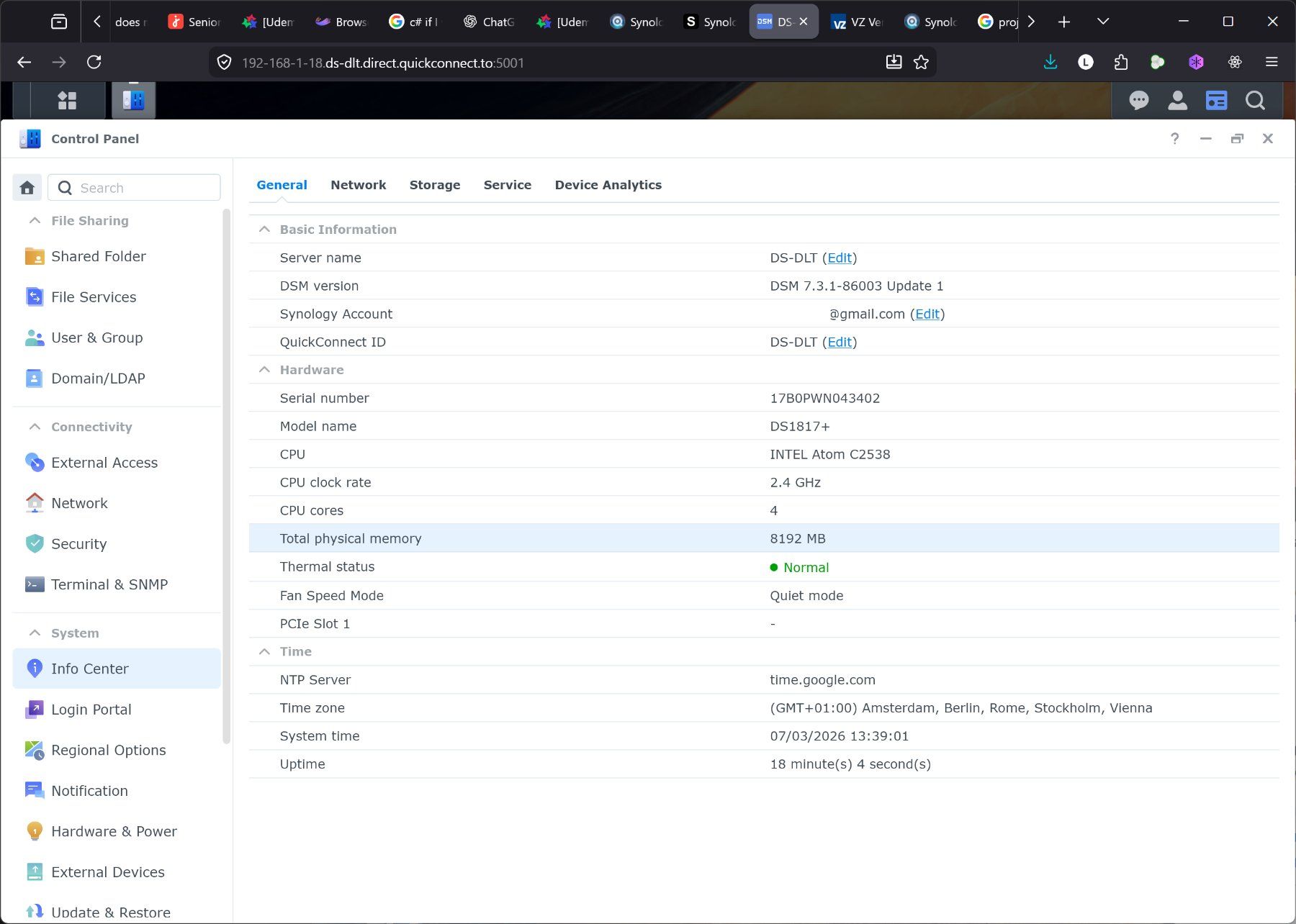Open Shared Folder in sidebar
1296x924 pixels.
click(117, 256)
